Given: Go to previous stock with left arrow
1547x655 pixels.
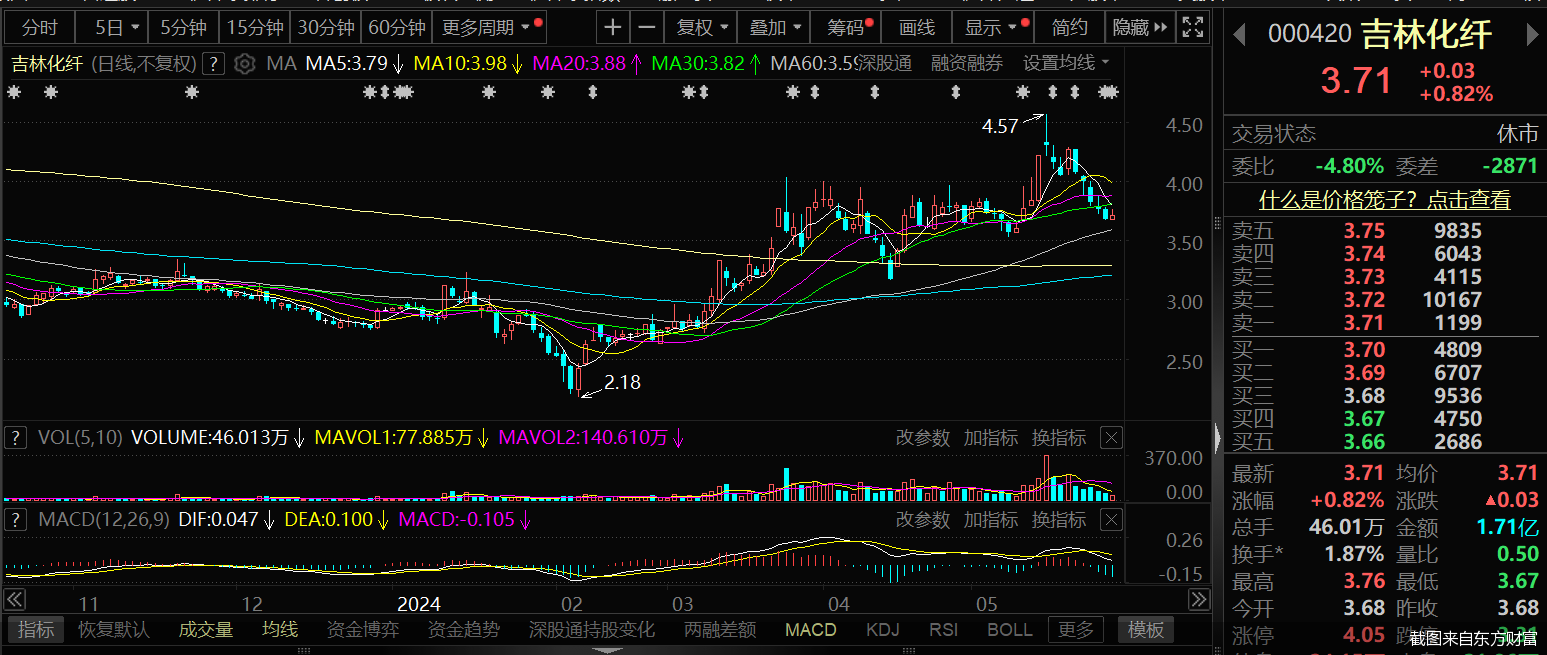Looking at the screenshot, I should coord(1239,35).
